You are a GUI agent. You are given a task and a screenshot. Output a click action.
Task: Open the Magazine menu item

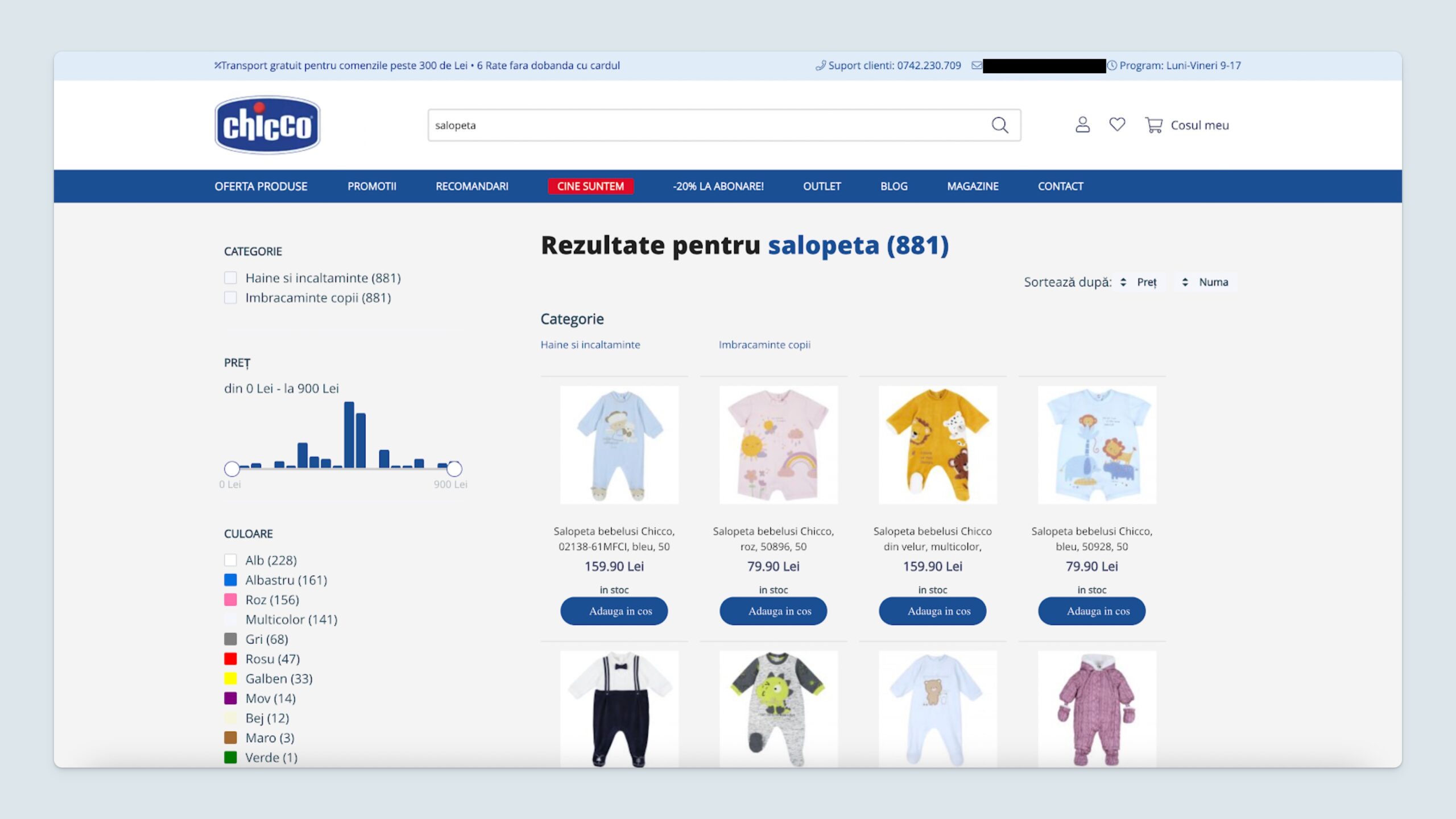(973, 187)
